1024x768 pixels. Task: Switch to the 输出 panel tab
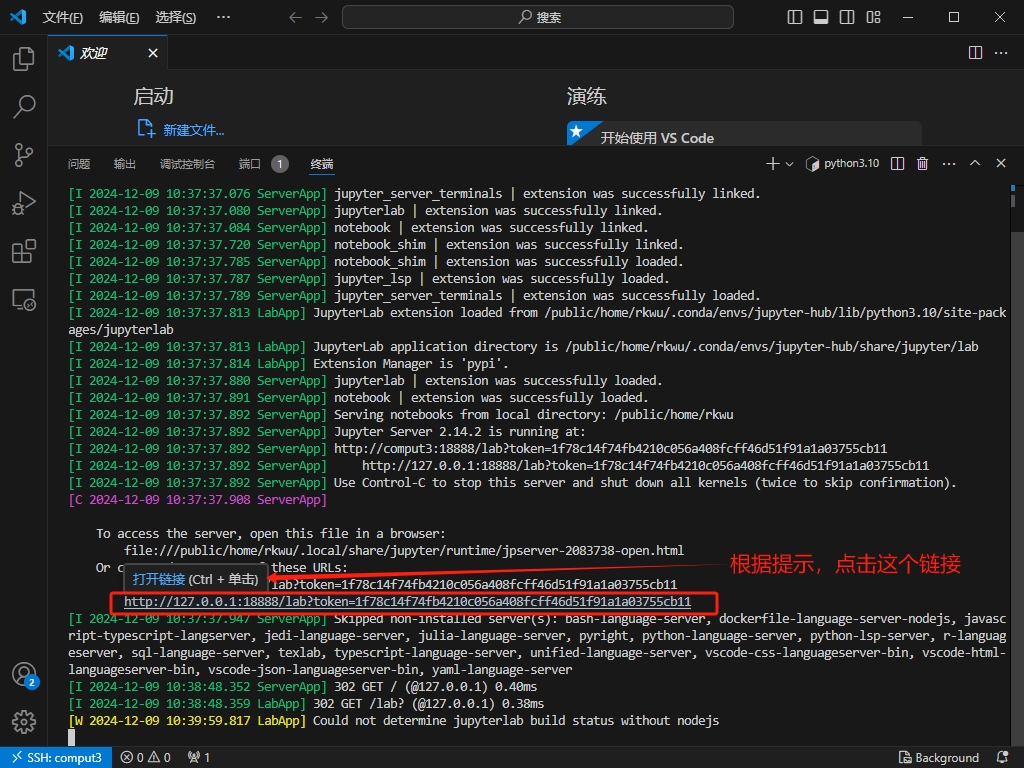125,164
